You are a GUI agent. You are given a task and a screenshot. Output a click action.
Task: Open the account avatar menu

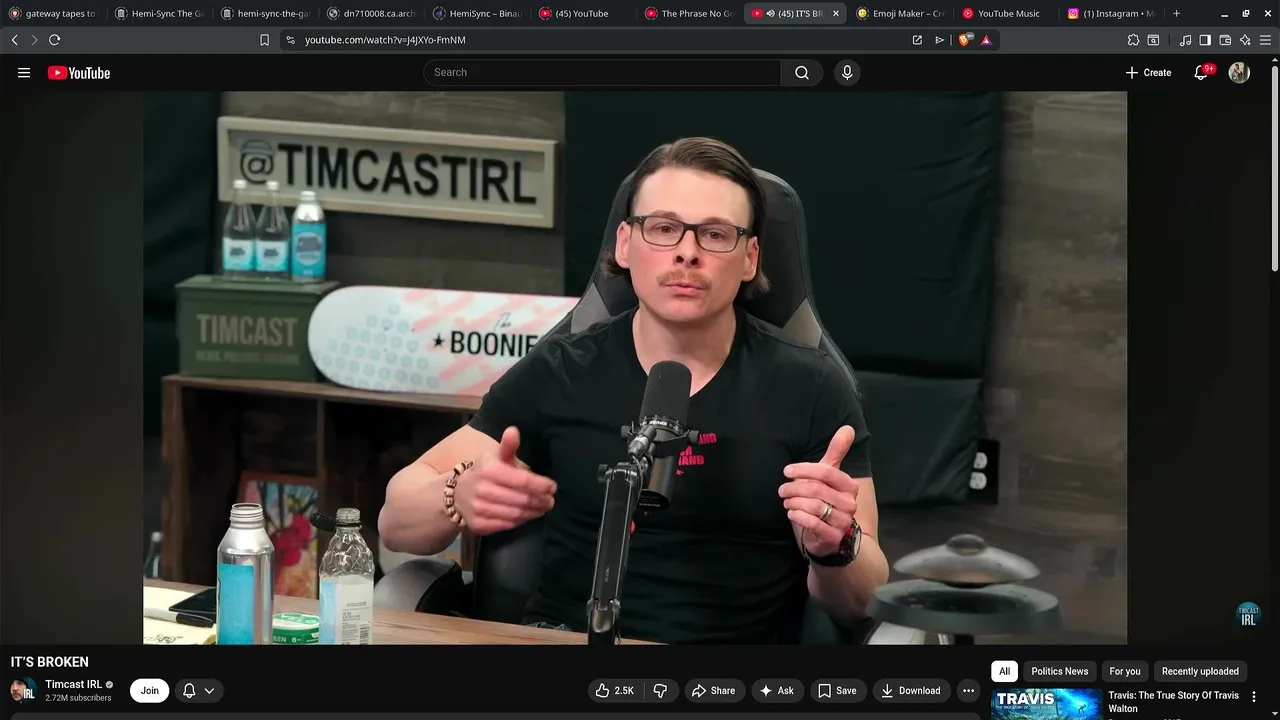tap(1239, 73)
